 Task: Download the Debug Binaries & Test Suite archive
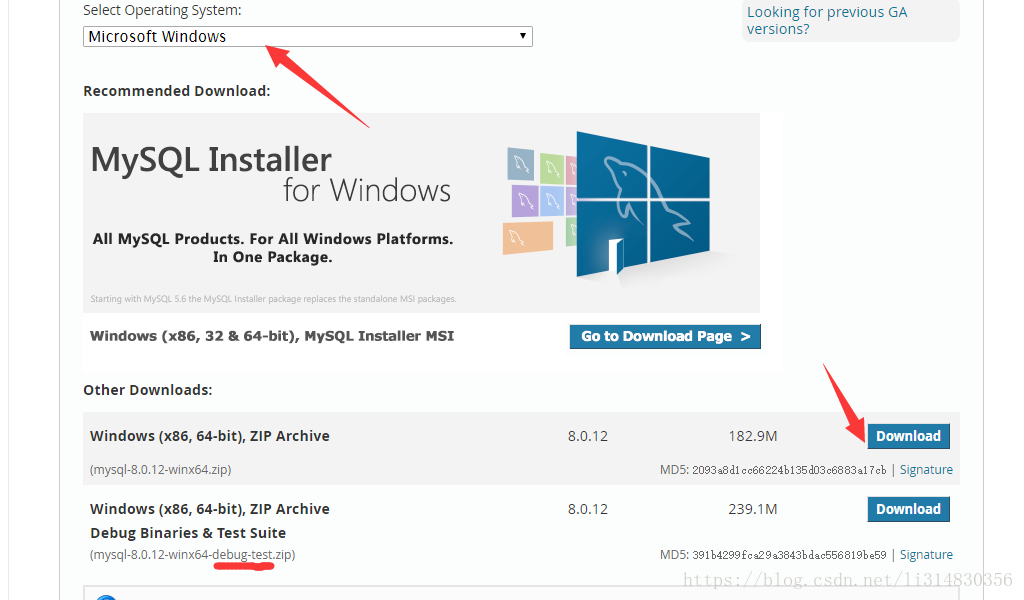908,509
